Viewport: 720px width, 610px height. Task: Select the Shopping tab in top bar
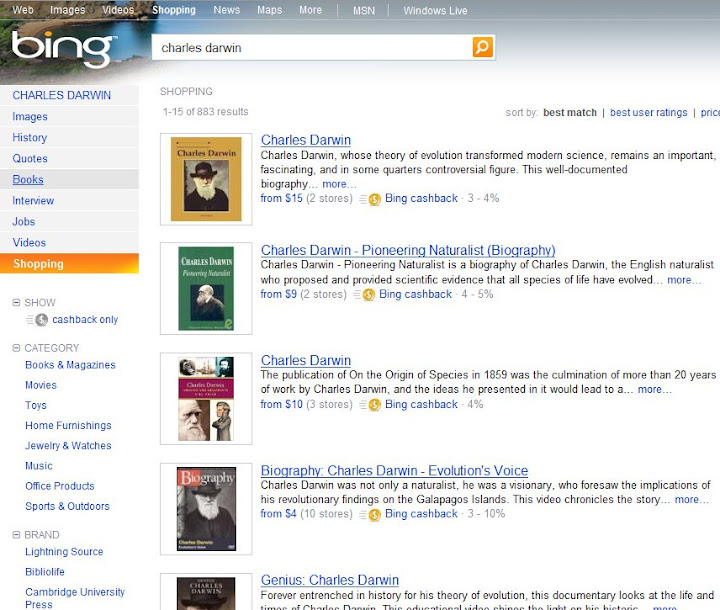coord(174,10)
